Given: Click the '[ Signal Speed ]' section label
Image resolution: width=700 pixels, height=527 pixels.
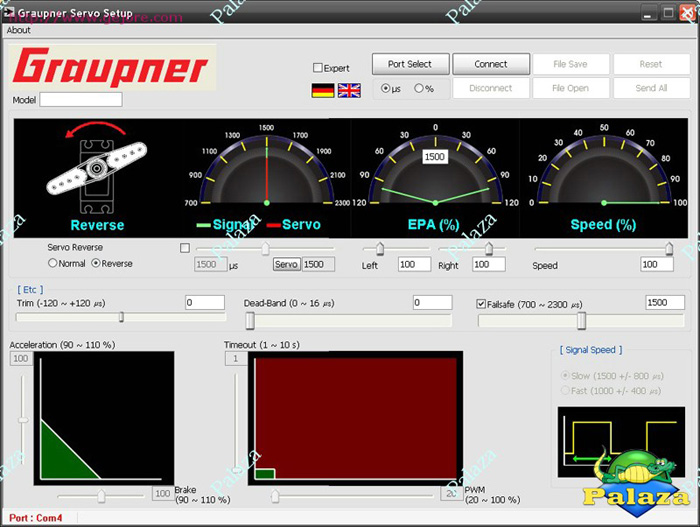Looking at the screenshot, I should click(591, 350).
